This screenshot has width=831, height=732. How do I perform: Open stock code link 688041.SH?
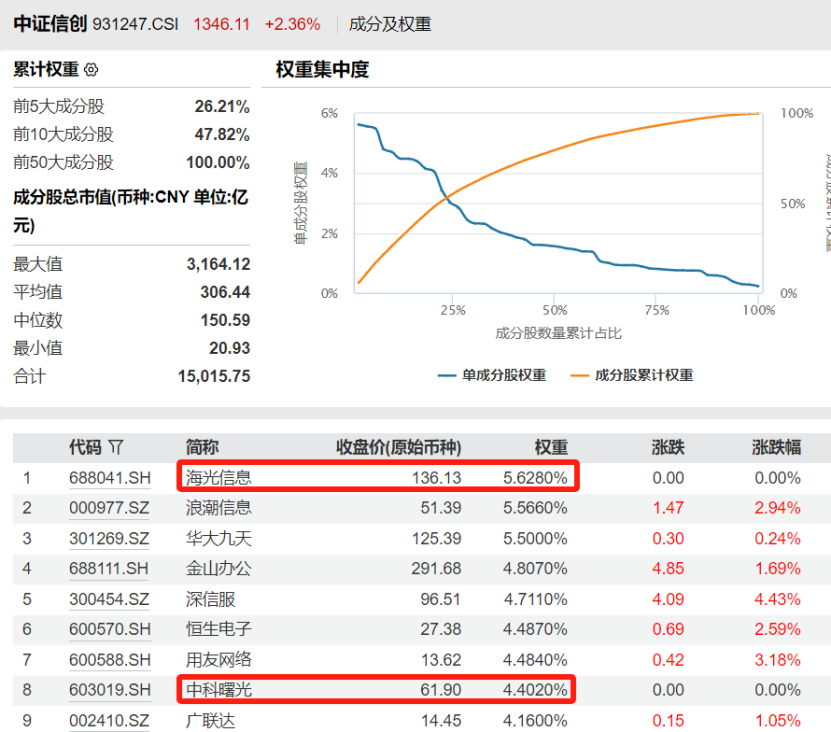[x=110, y=478]
